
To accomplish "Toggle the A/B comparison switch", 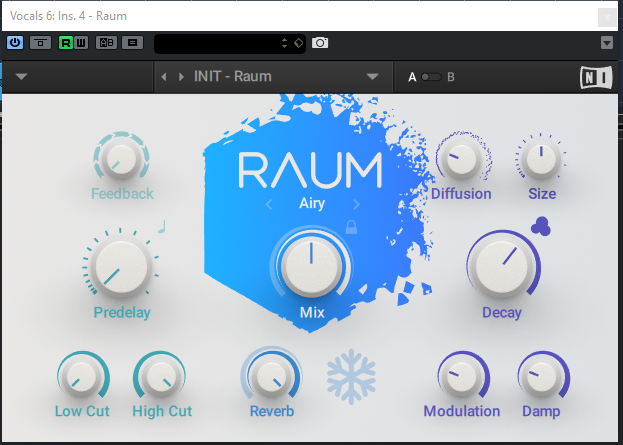I will 431,77.
